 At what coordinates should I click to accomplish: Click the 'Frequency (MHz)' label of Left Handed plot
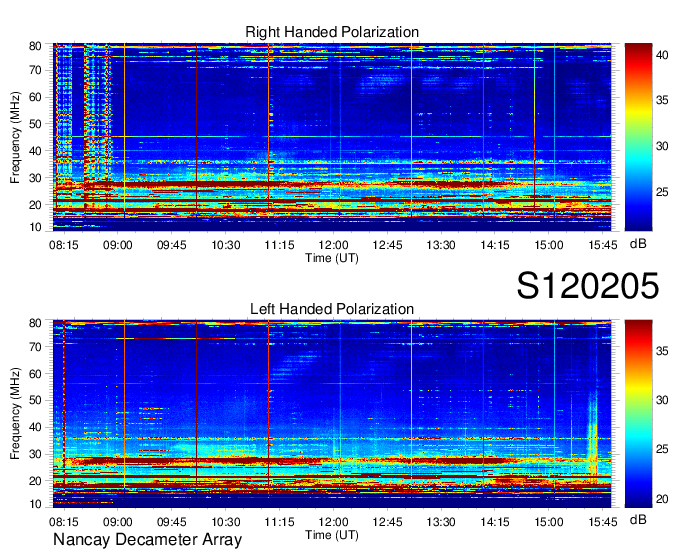coord(15,414)
